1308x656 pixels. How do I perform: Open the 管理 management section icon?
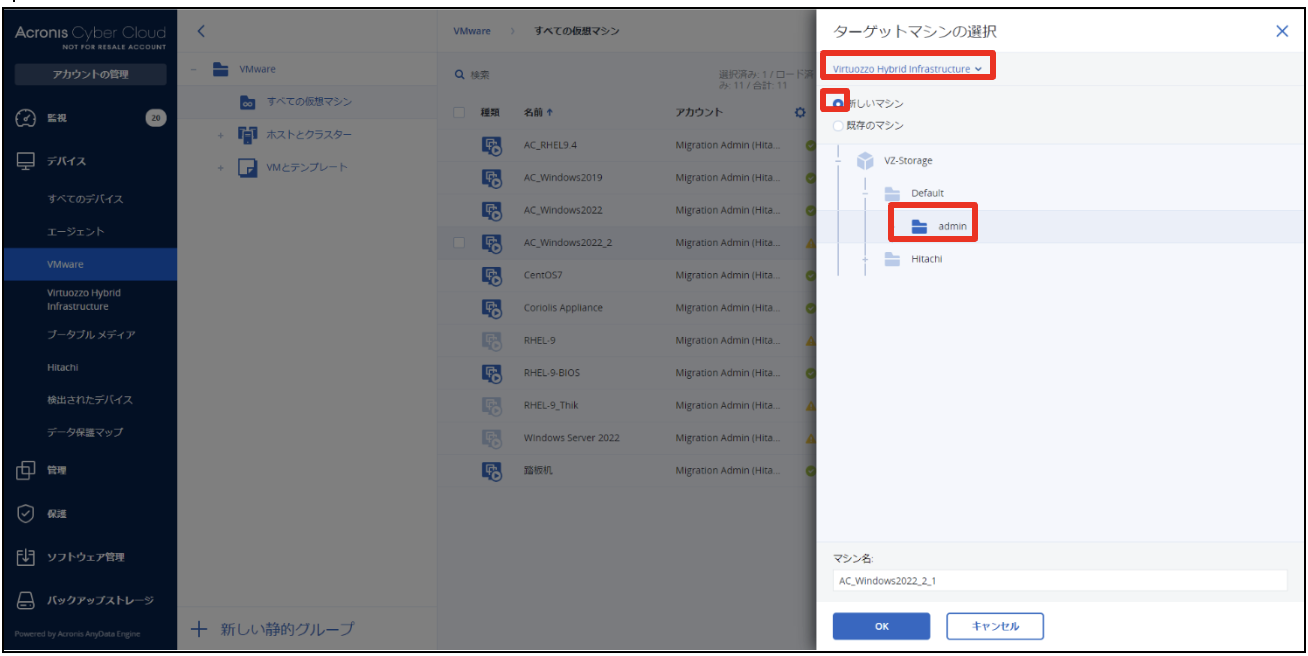(27, 470)
